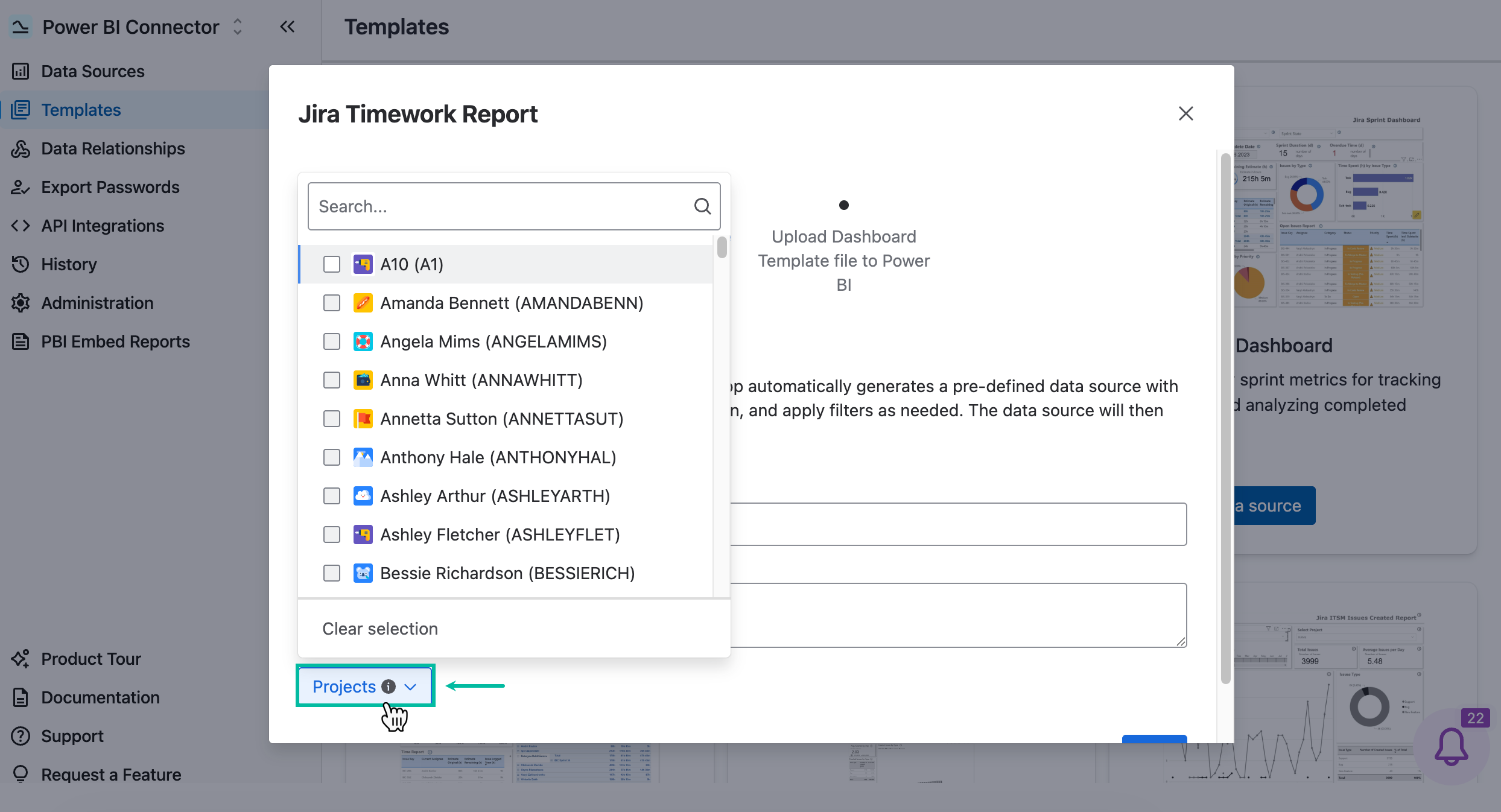The width and height of the screenshot is (1501, 812).
Task: Click the History clock icon
Action: 21,264
